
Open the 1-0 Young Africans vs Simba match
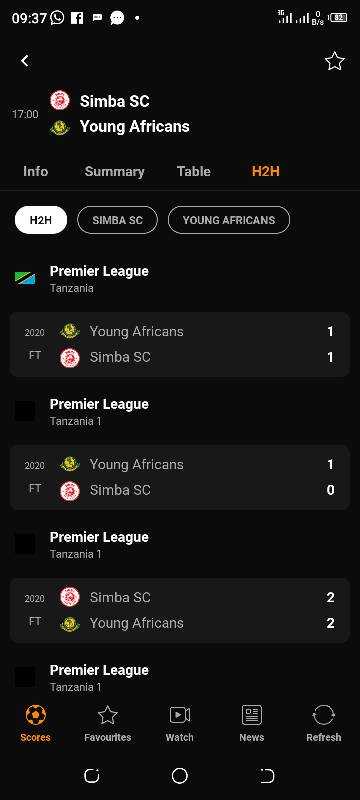(x=179, y=477)
